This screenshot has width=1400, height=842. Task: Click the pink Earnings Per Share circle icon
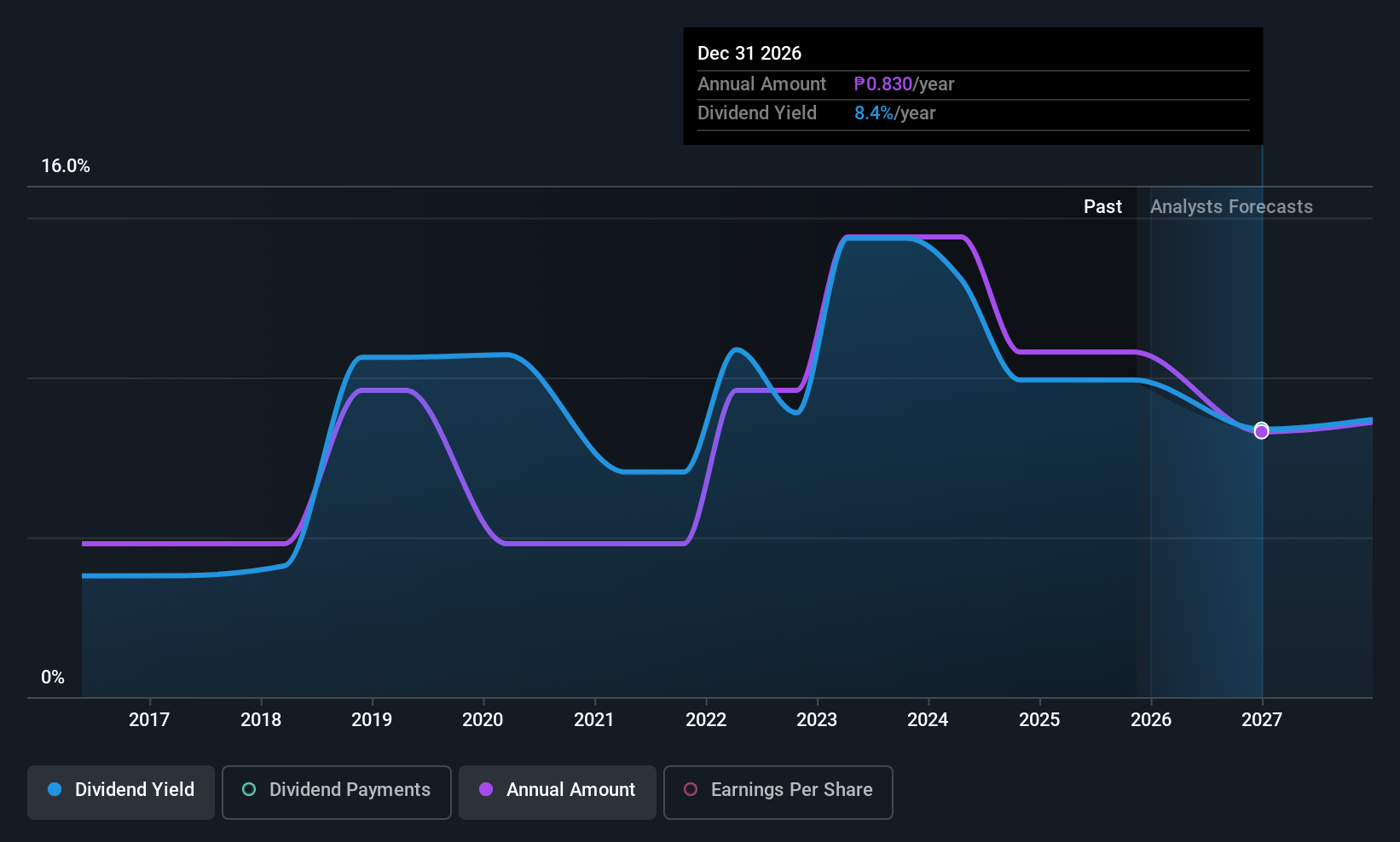[x=691, y=790]
